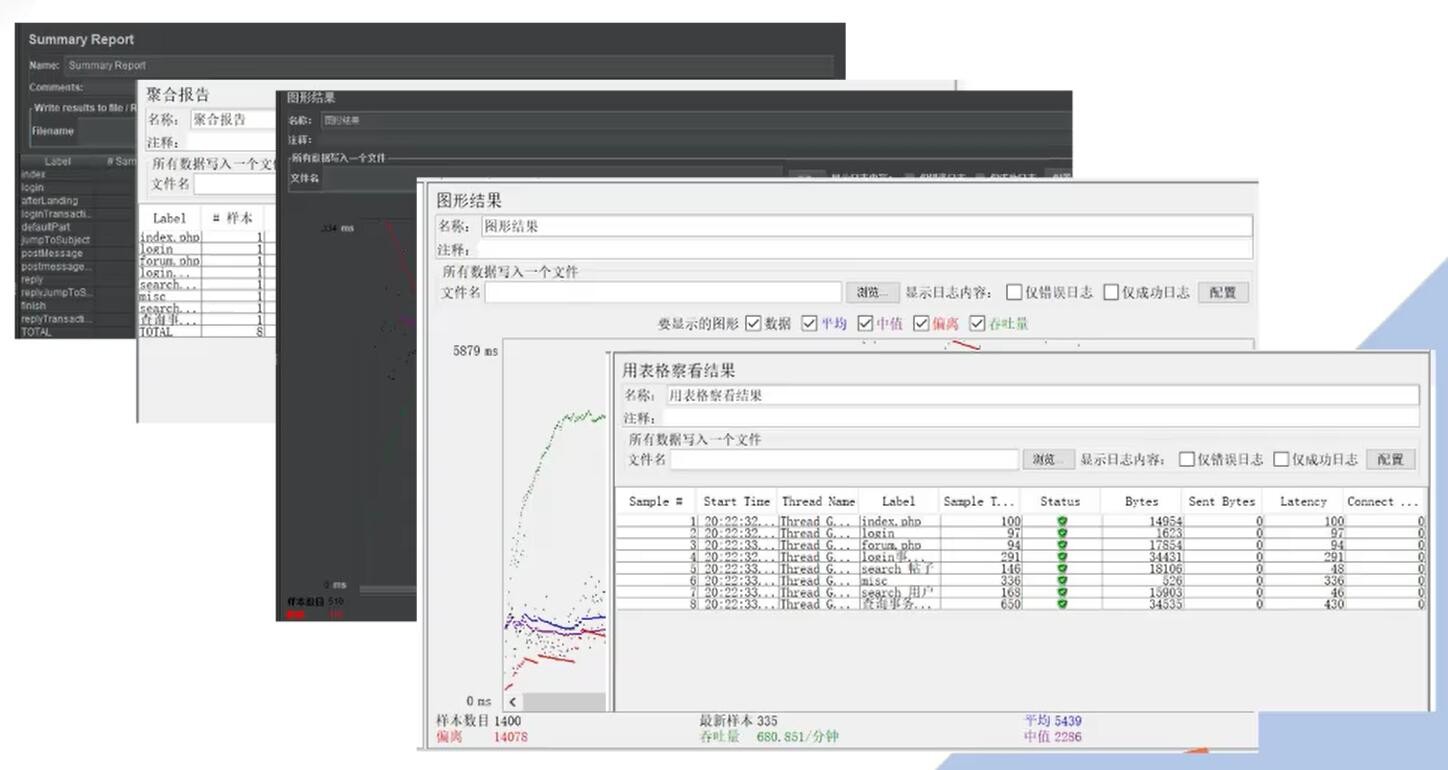Click the 文件名 field in the table results panel

(844, 459)
